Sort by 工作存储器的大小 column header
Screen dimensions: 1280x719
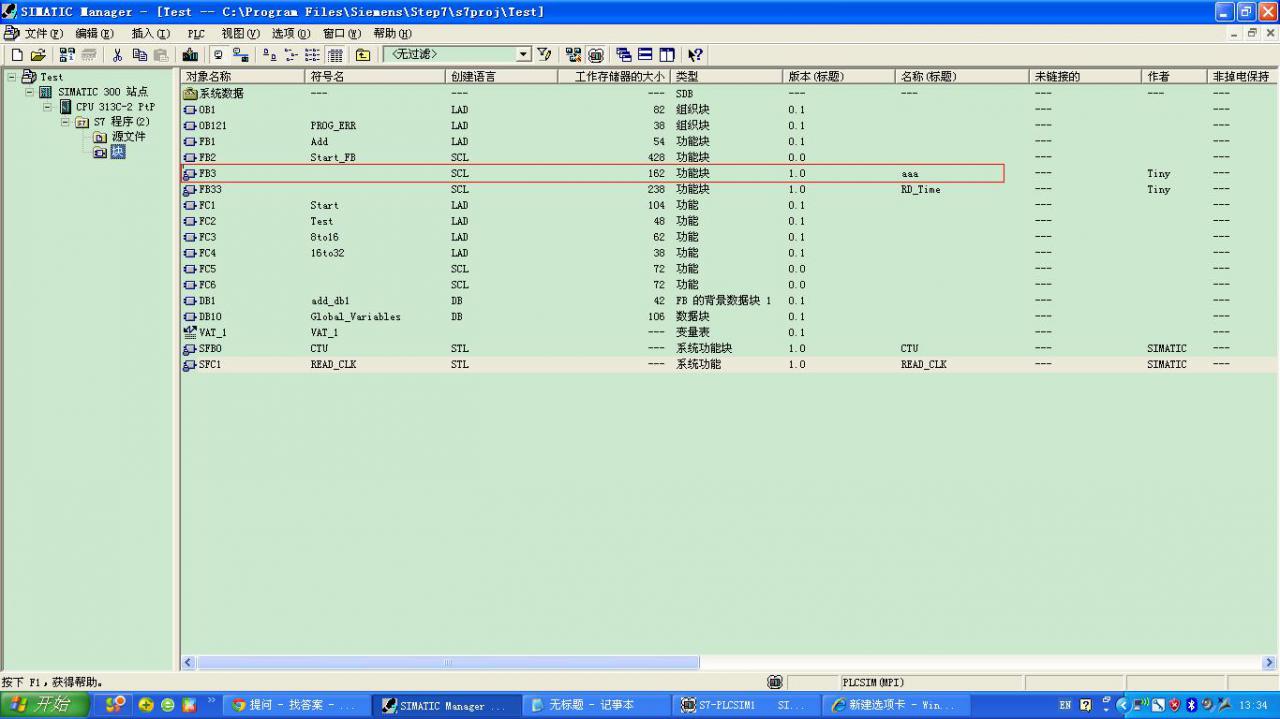pyautogui.click(x=613, y=76)
